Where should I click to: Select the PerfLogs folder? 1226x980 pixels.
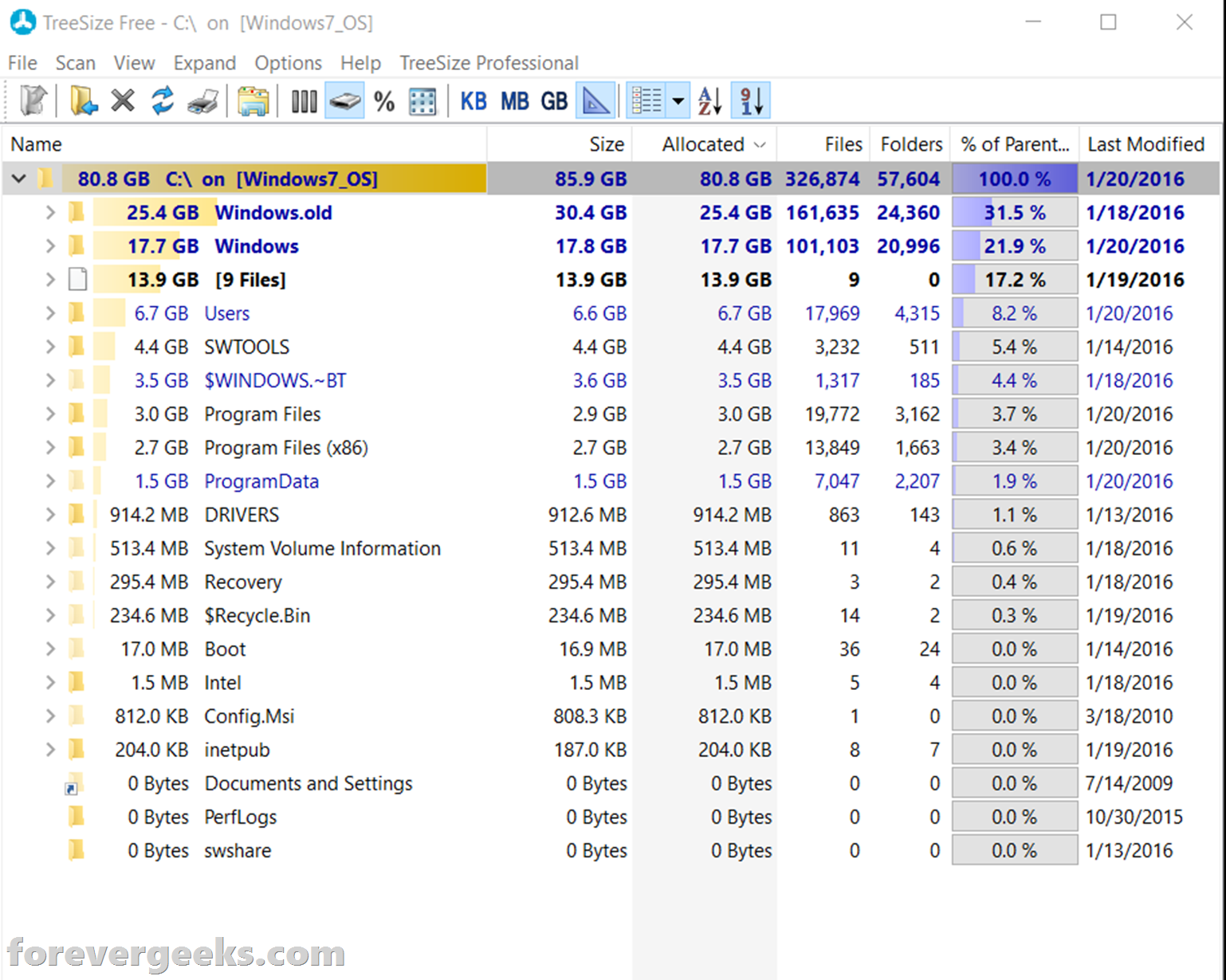(x=611, y=817)
